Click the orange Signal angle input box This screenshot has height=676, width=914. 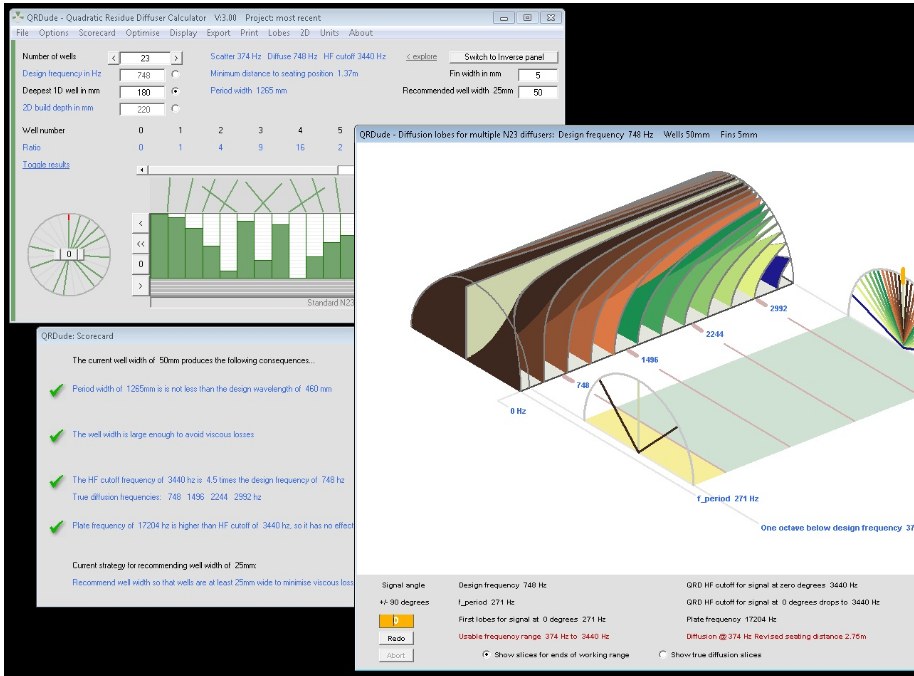click(396, 621)
